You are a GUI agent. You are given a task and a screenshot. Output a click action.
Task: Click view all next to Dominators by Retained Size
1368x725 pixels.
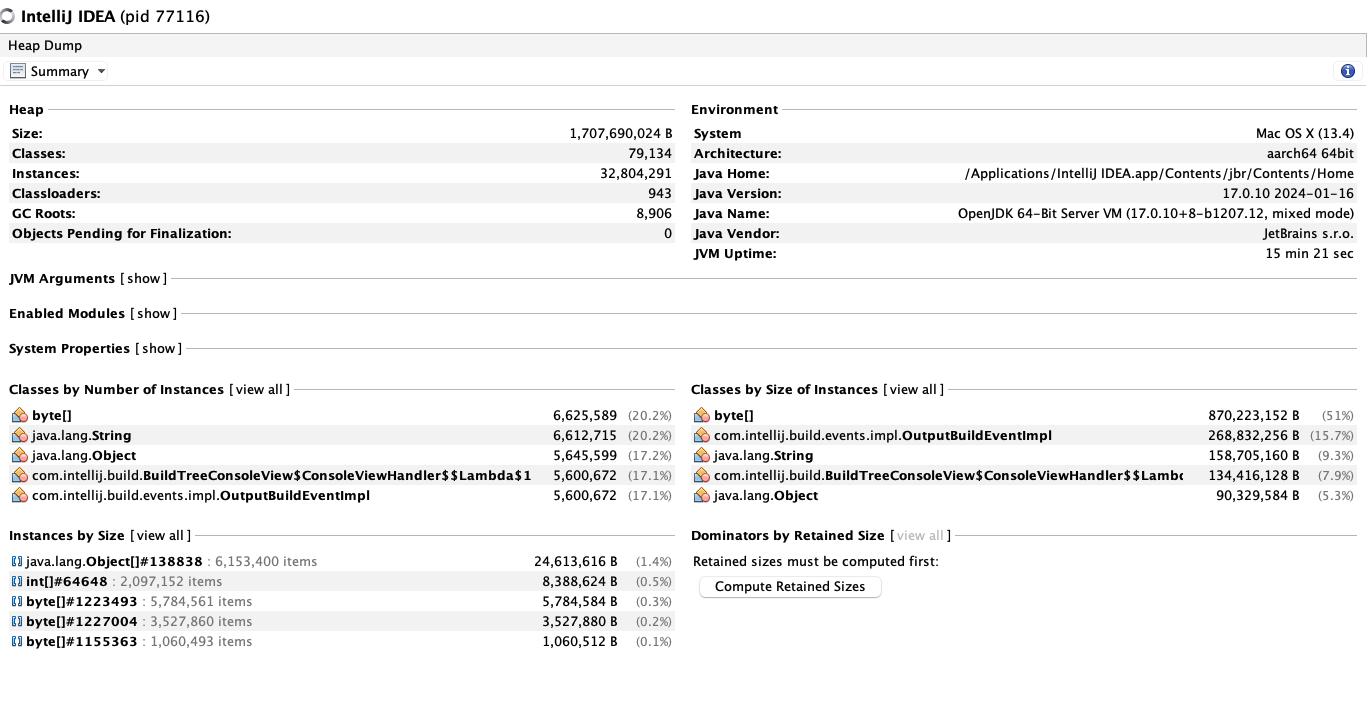tap(920, 536)
